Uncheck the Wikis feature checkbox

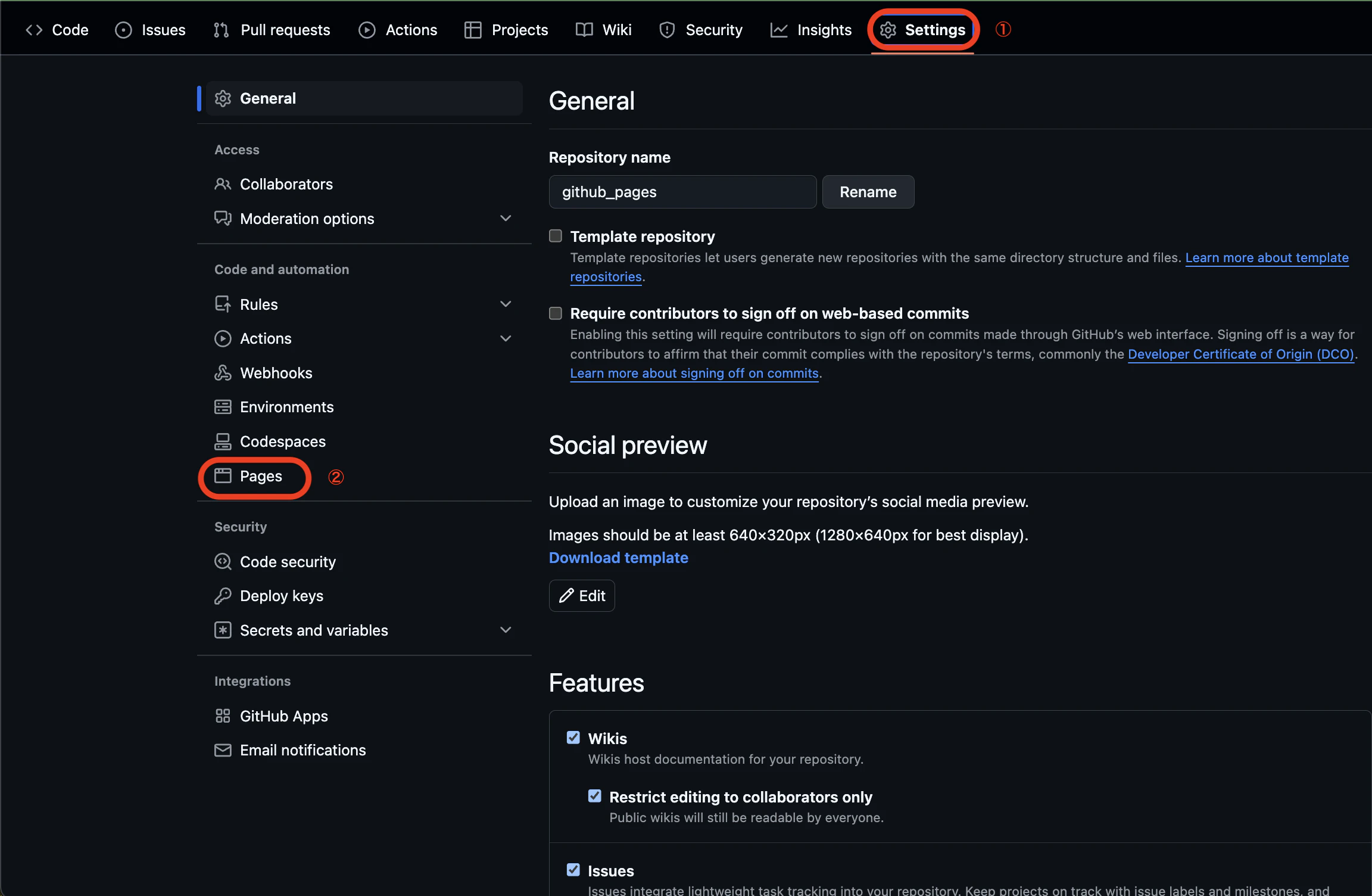[x=573, y=738]
